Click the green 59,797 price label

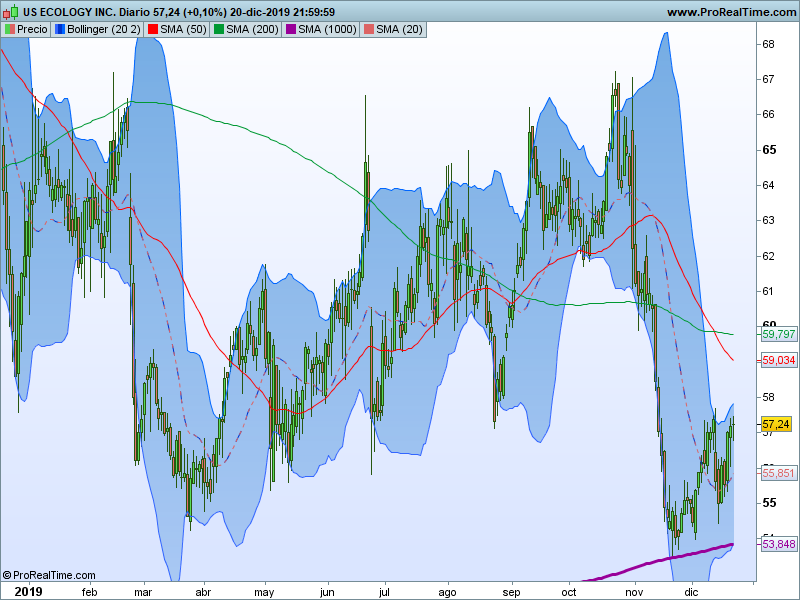778,335
